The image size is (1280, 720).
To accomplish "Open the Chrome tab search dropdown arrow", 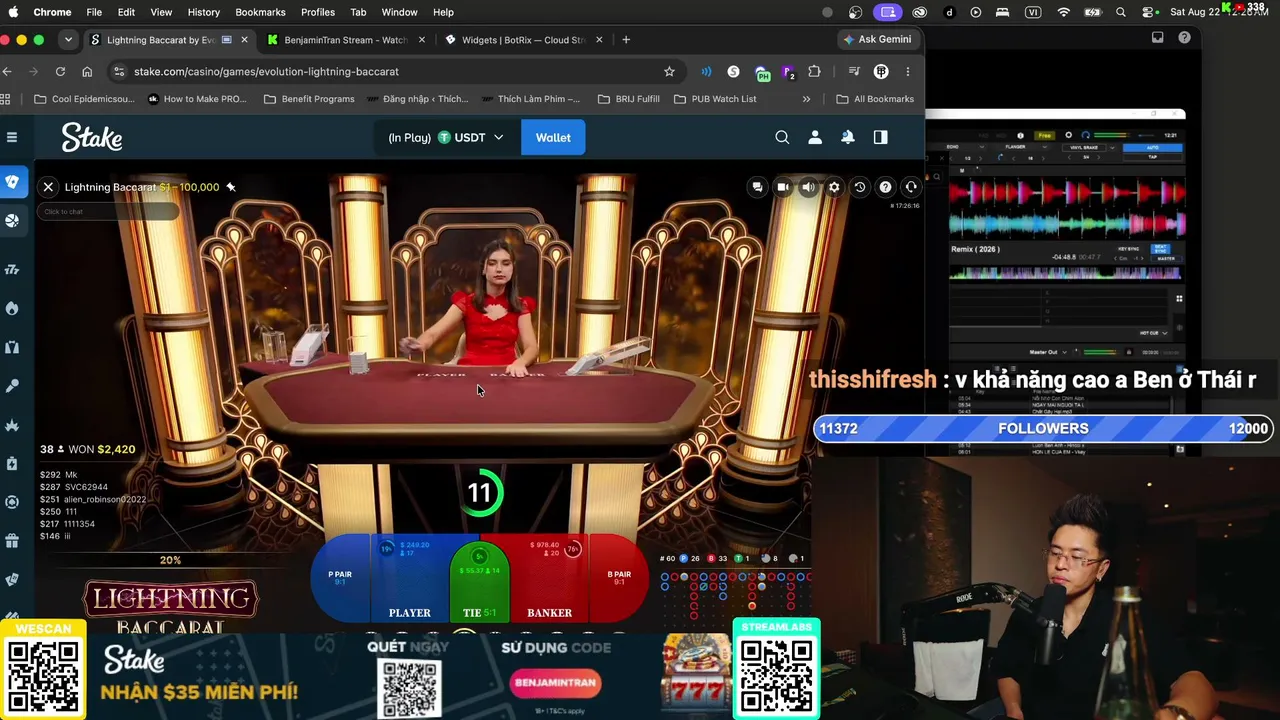I will [68, 40].
